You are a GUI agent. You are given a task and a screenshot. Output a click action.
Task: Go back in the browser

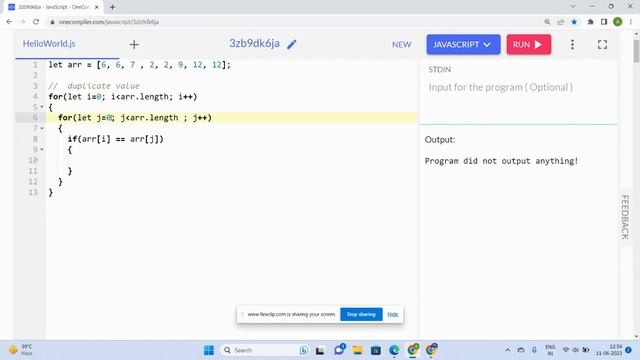pos(9,22)
